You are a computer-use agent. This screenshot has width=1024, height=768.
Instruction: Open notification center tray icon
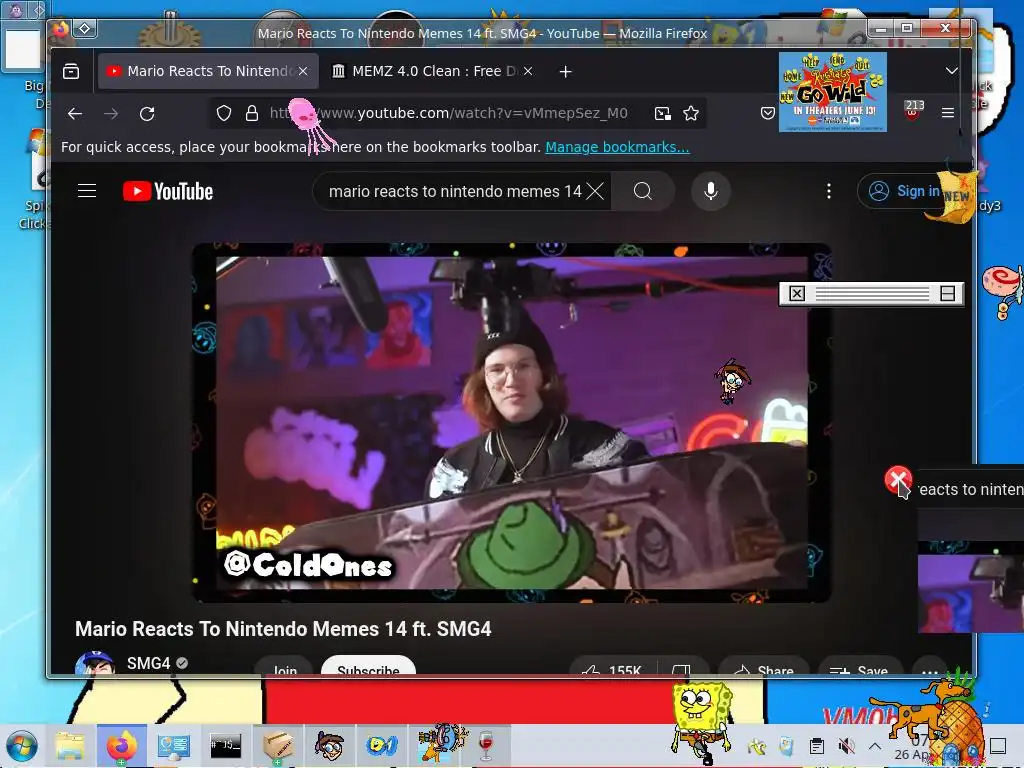point(997,746)
